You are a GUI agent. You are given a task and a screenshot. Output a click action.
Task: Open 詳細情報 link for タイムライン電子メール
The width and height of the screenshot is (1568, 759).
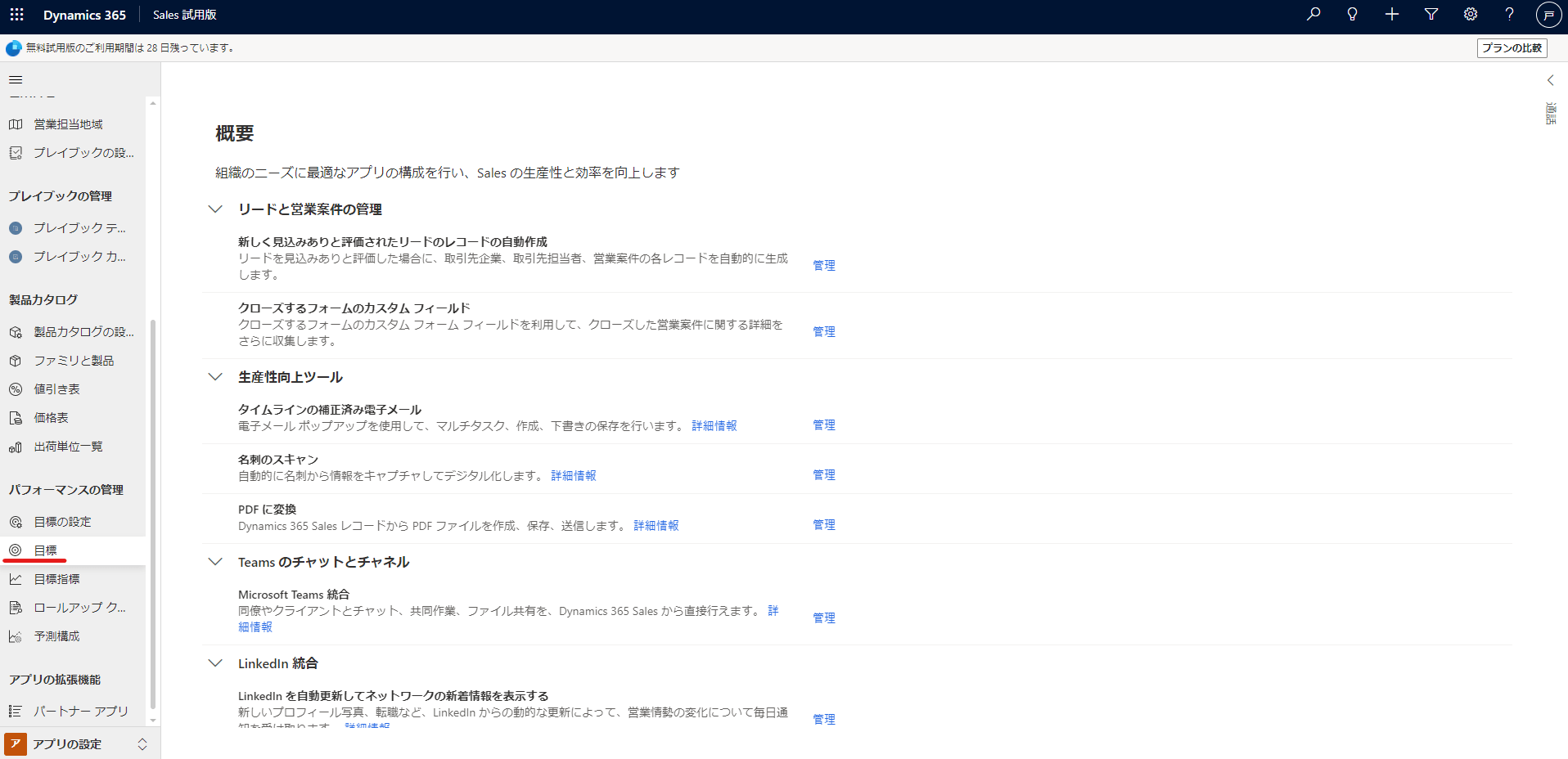click(x=714, y=426)
